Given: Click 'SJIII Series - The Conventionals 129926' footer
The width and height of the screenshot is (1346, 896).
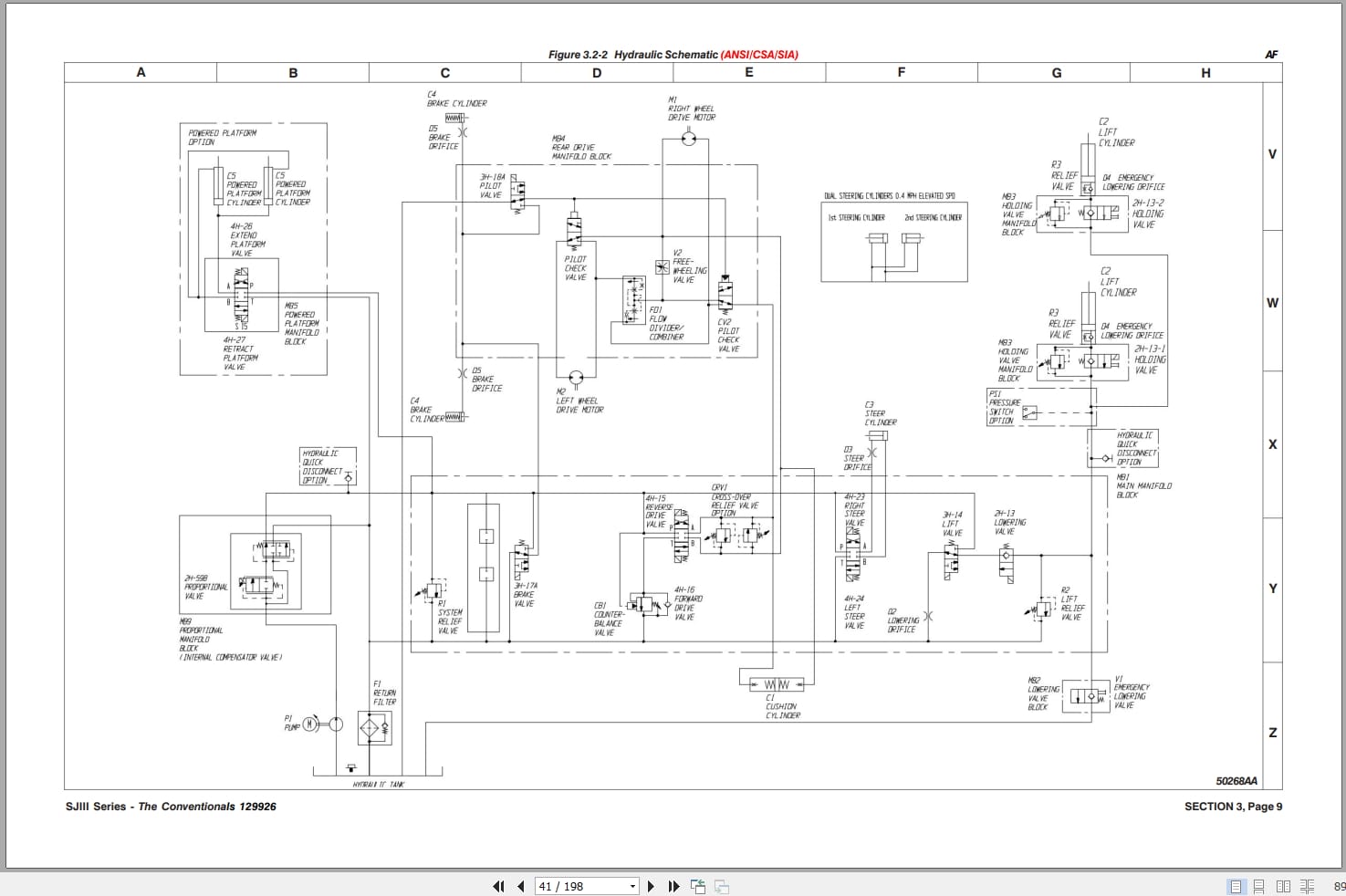Looking at the screenshot, I should (x=171, y=807).
